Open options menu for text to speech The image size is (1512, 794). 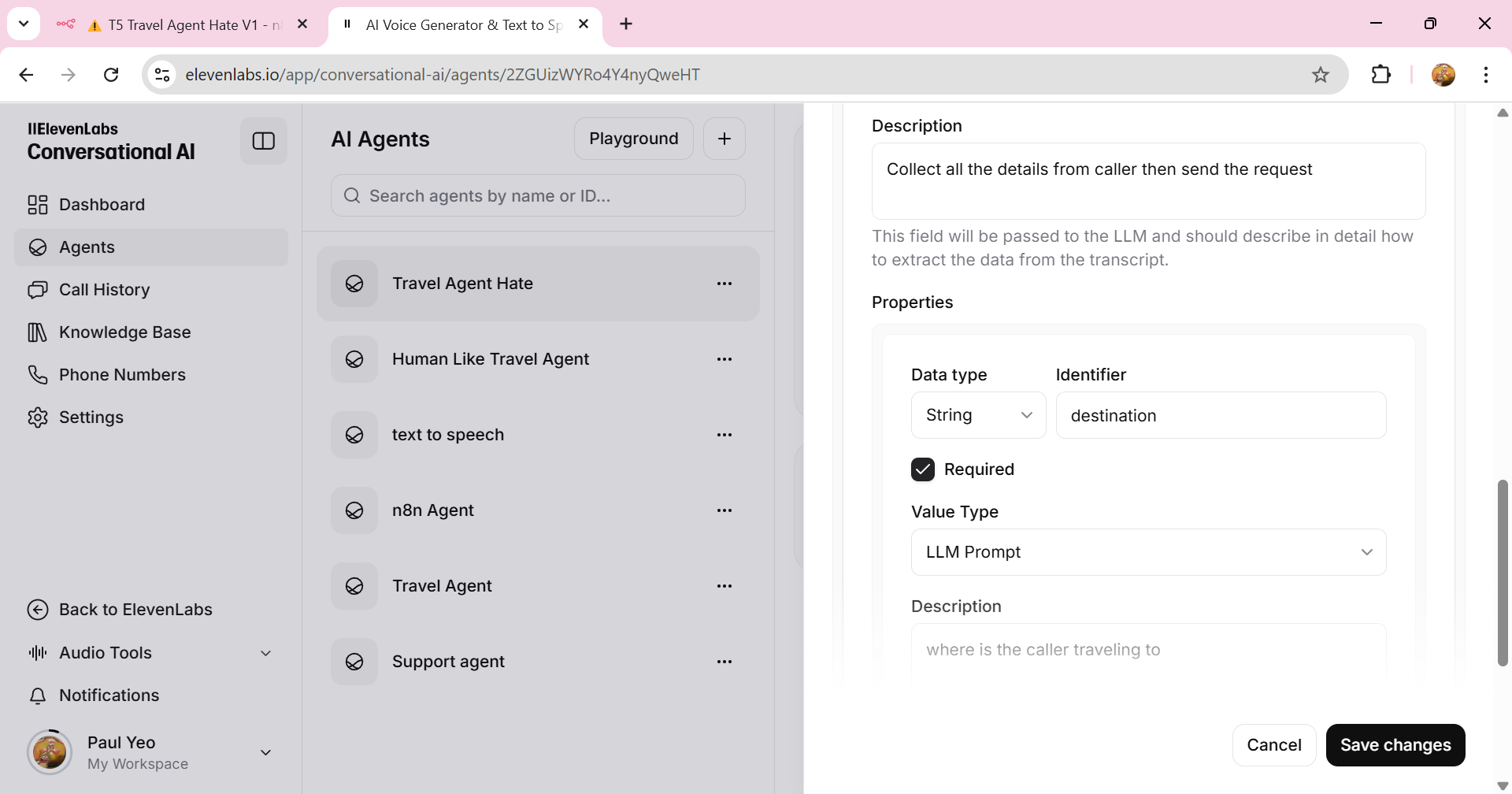[724, 435]
